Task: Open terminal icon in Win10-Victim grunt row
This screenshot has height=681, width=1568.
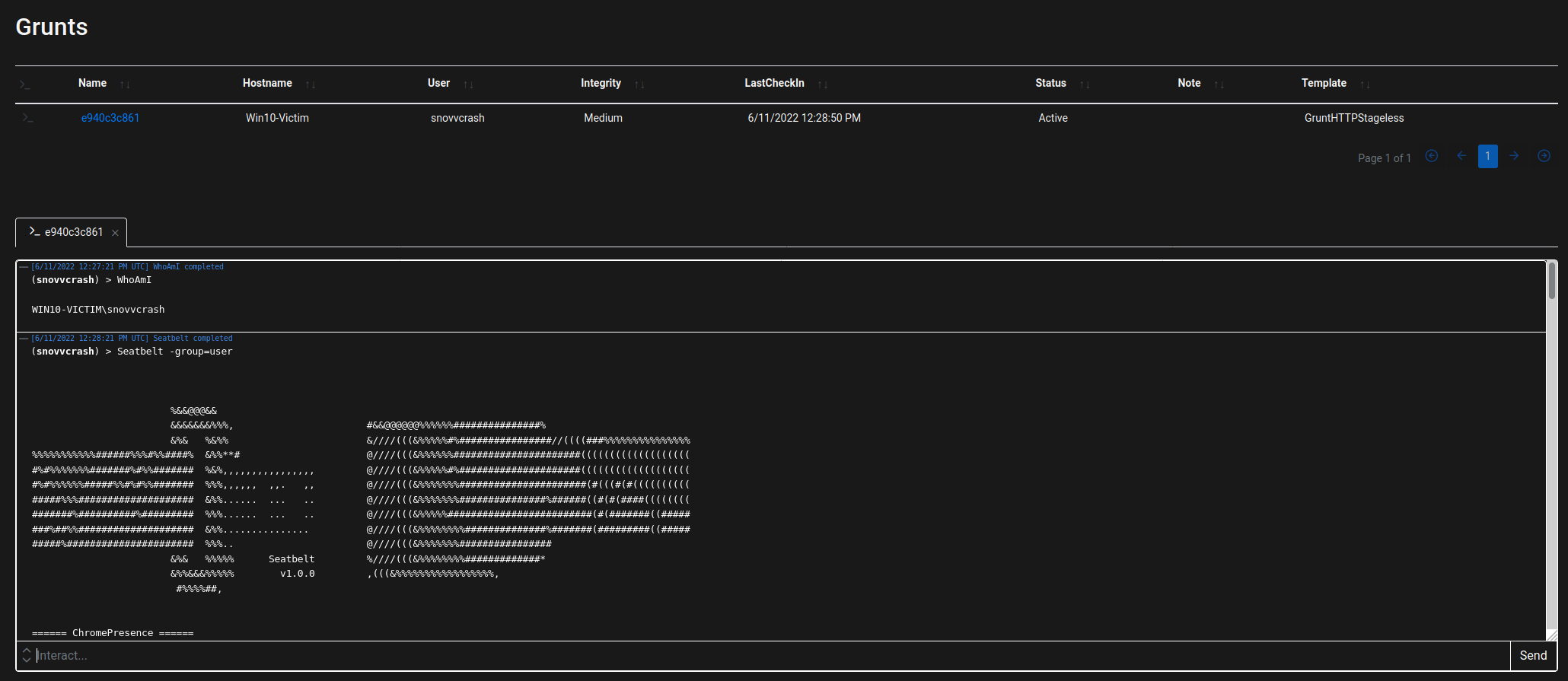Action: pos(27,118)
